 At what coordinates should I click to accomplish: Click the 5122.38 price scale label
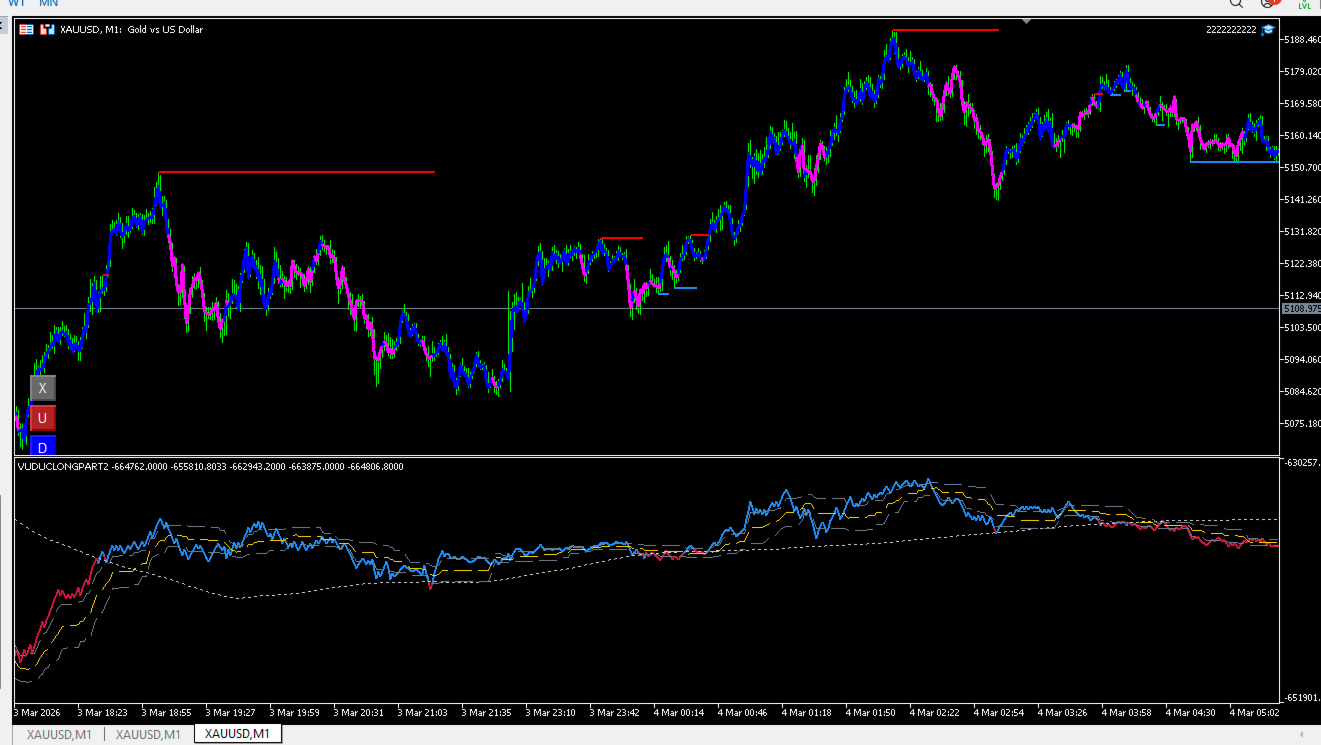tap(1303, 264)
